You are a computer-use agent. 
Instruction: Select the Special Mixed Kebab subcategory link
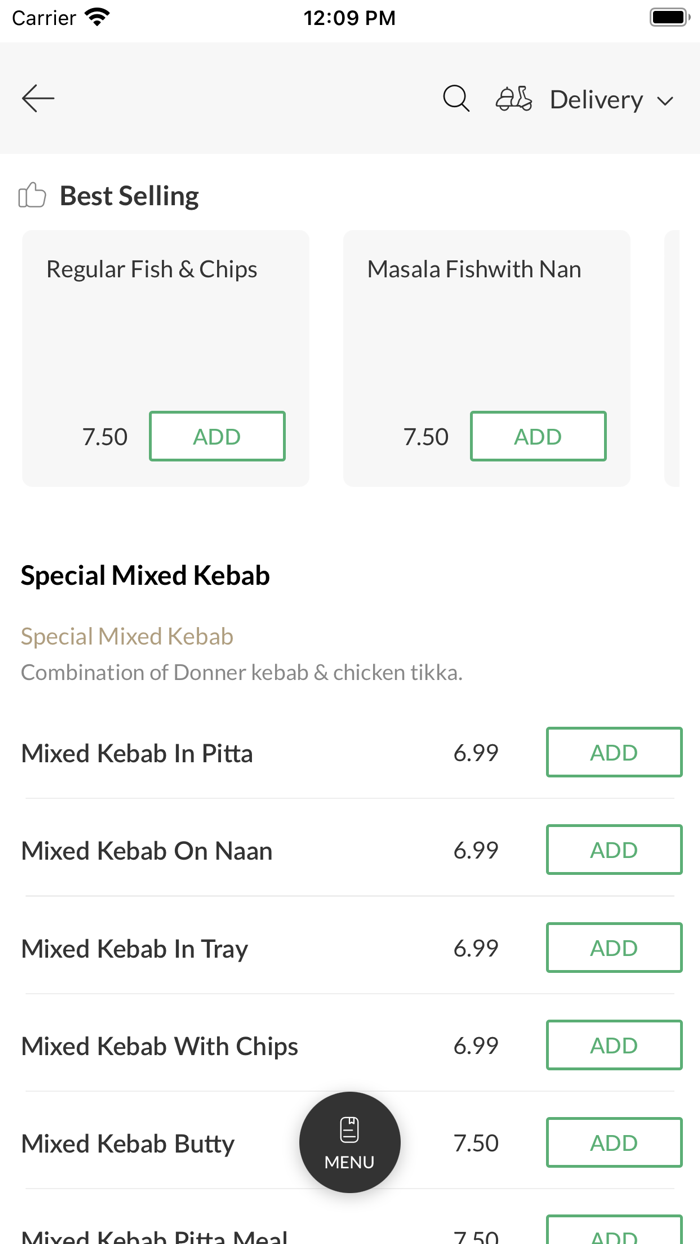click(127, 636)
